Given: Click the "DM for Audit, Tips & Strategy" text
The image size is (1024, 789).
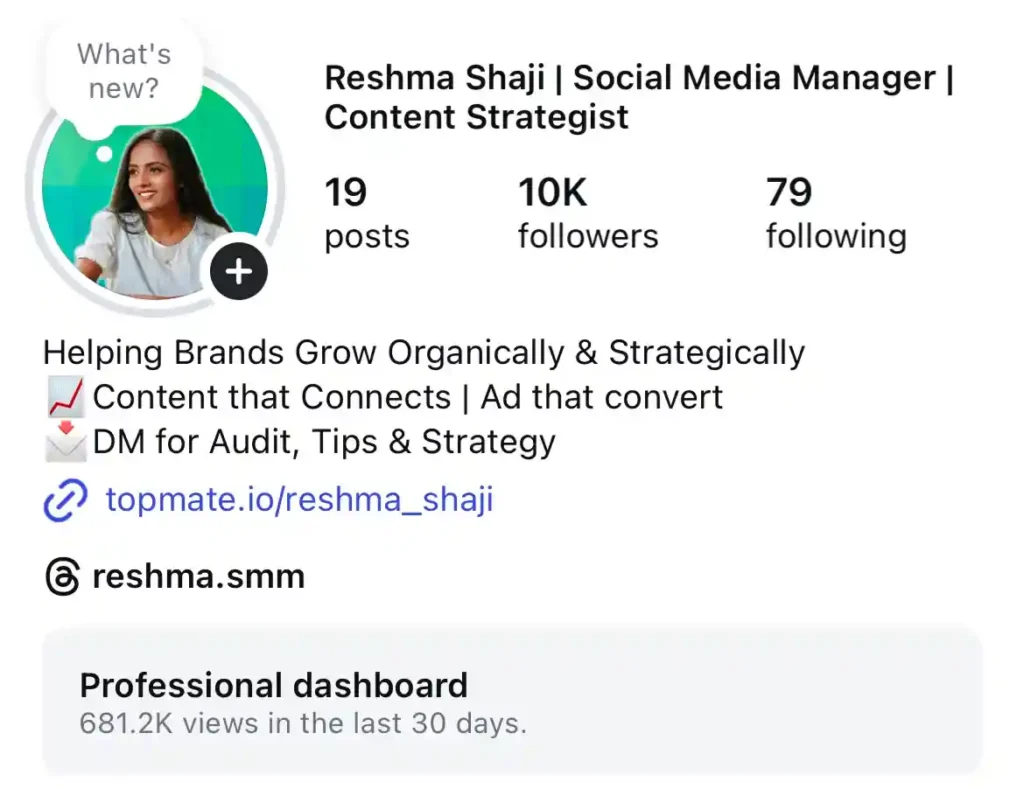Looking at the screenshot, I should tap(323, 441).
